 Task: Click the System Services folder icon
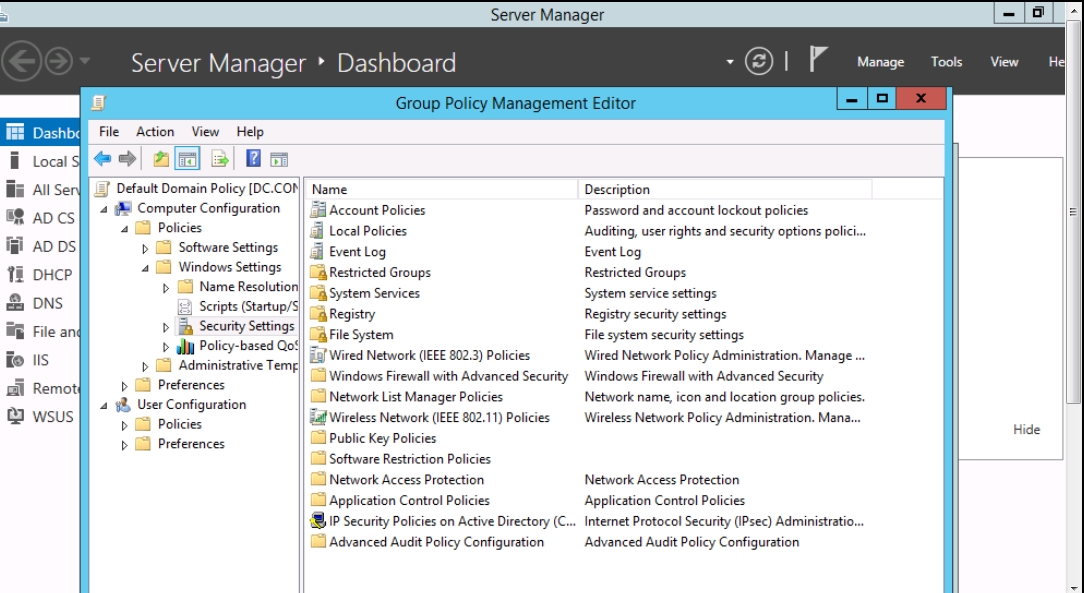coord(318,293)
